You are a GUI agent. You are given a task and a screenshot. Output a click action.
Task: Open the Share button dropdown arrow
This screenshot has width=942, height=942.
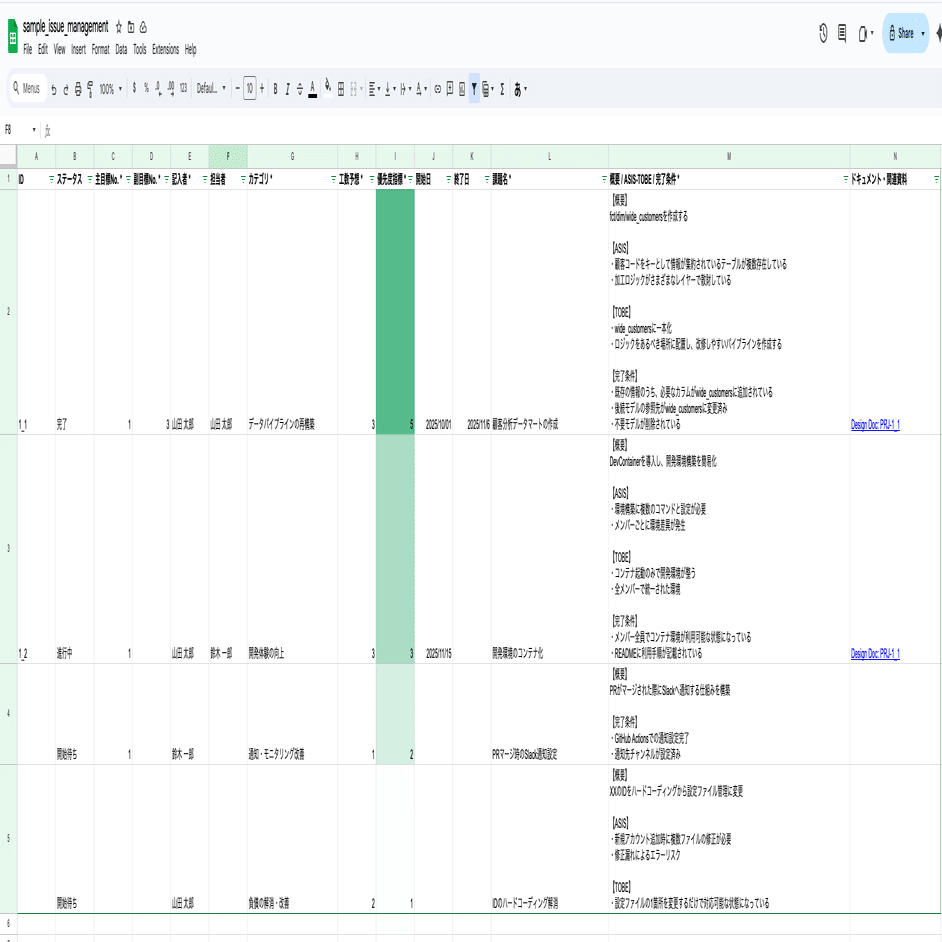[924, 33]
